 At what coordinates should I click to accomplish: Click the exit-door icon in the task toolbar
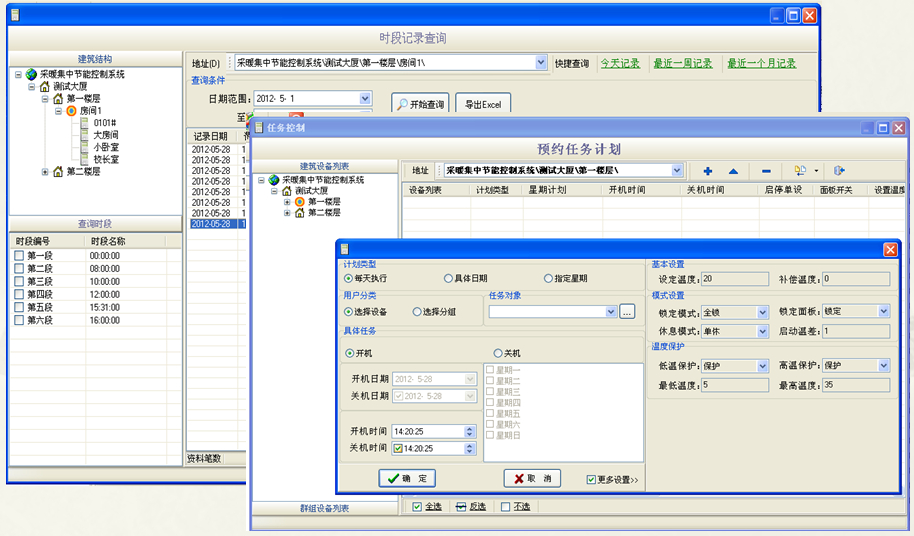(839, 171)
